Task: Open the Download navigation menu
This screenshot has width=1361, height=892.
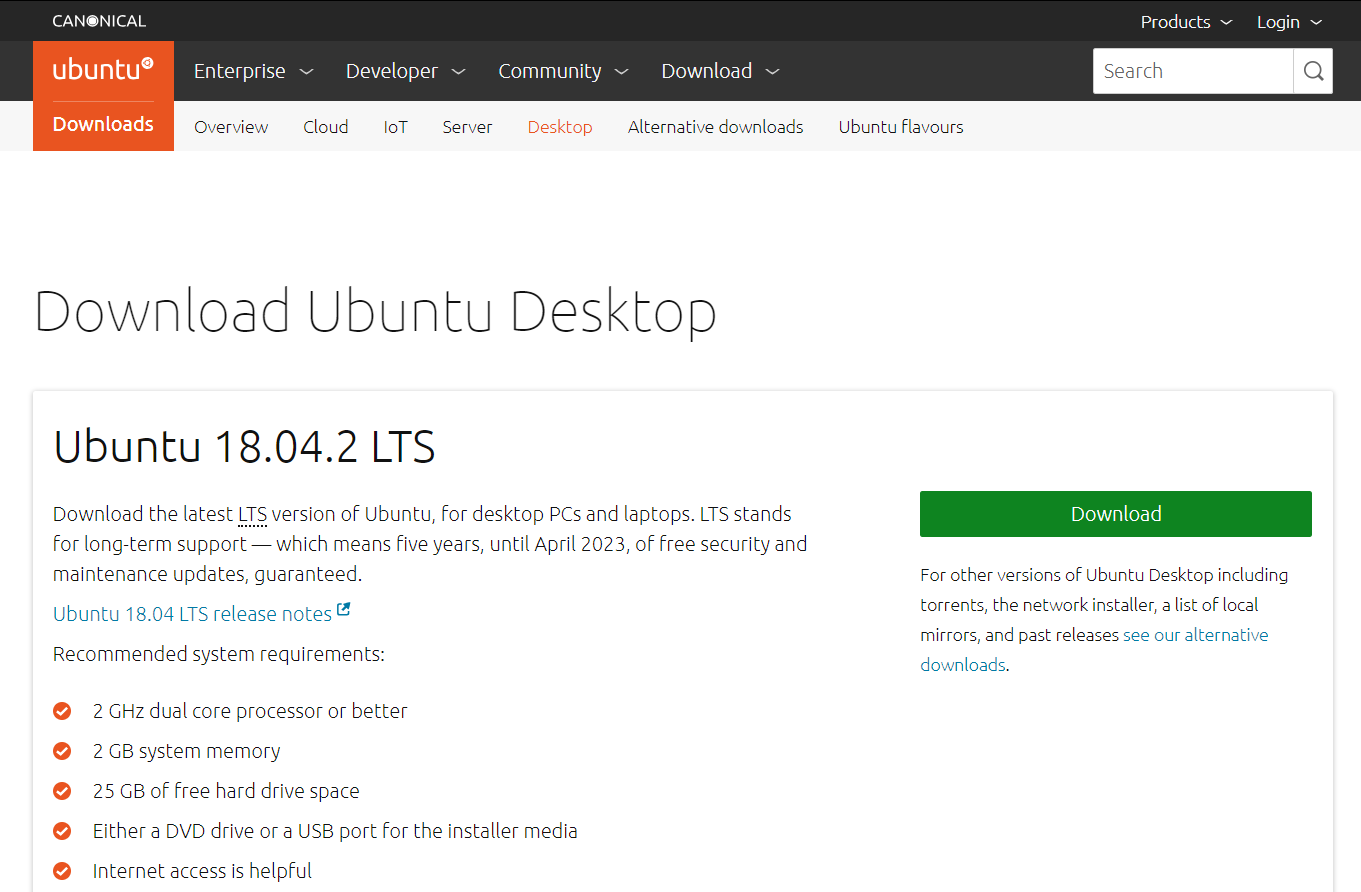Action: [720, 71]
